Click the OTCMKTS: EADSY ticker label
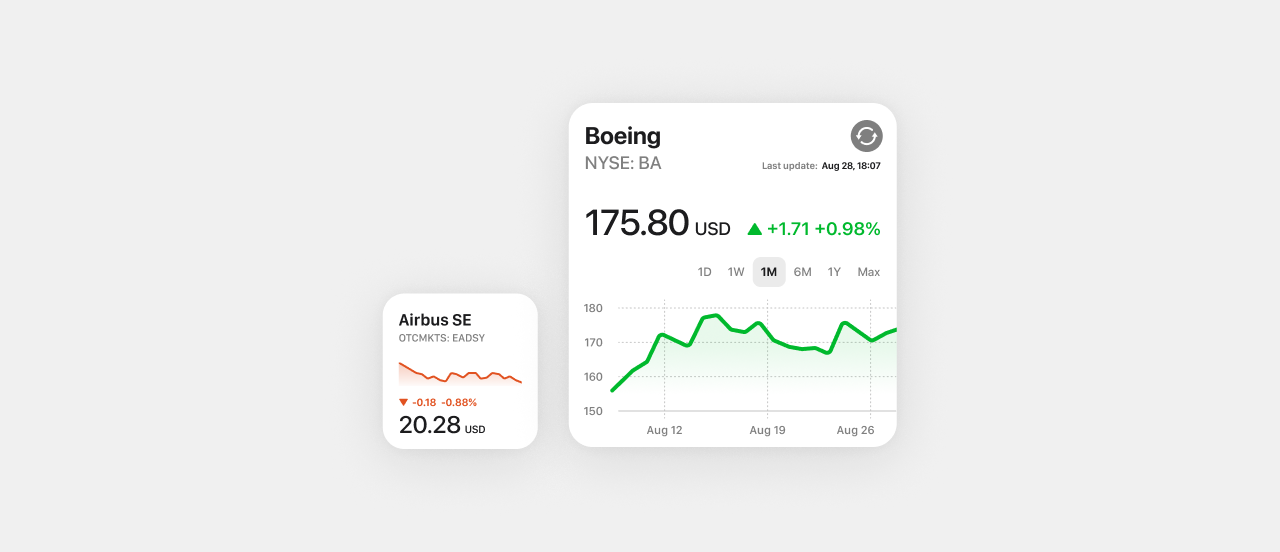This screenshot has width=1280, height=552. tap(442, 338)
